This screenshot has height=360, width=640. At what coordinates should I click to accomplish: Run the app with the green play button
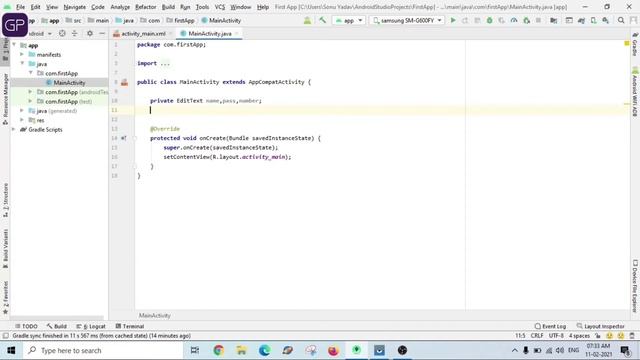(453, 20)
